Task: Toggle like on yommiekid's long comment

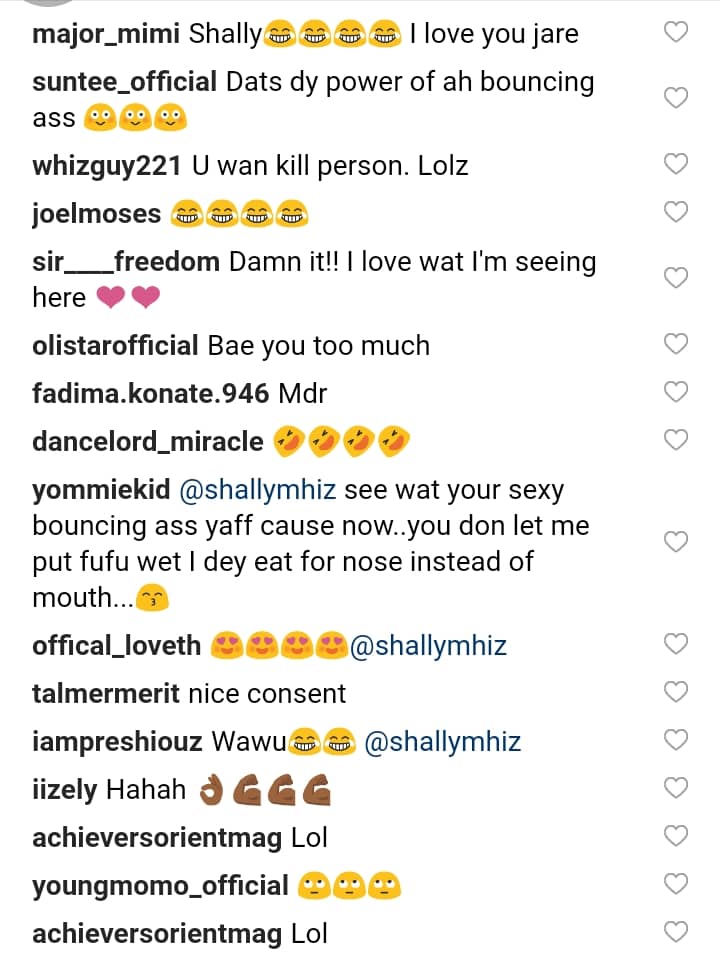Action: point(677,542)
